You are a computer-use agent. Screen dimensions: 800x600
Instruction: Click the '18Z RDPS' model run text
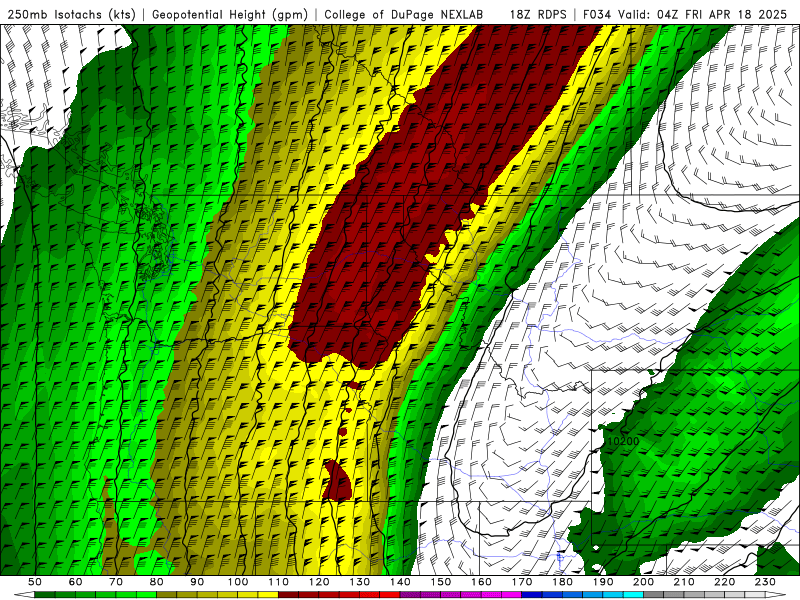click(x=538, y=14)
